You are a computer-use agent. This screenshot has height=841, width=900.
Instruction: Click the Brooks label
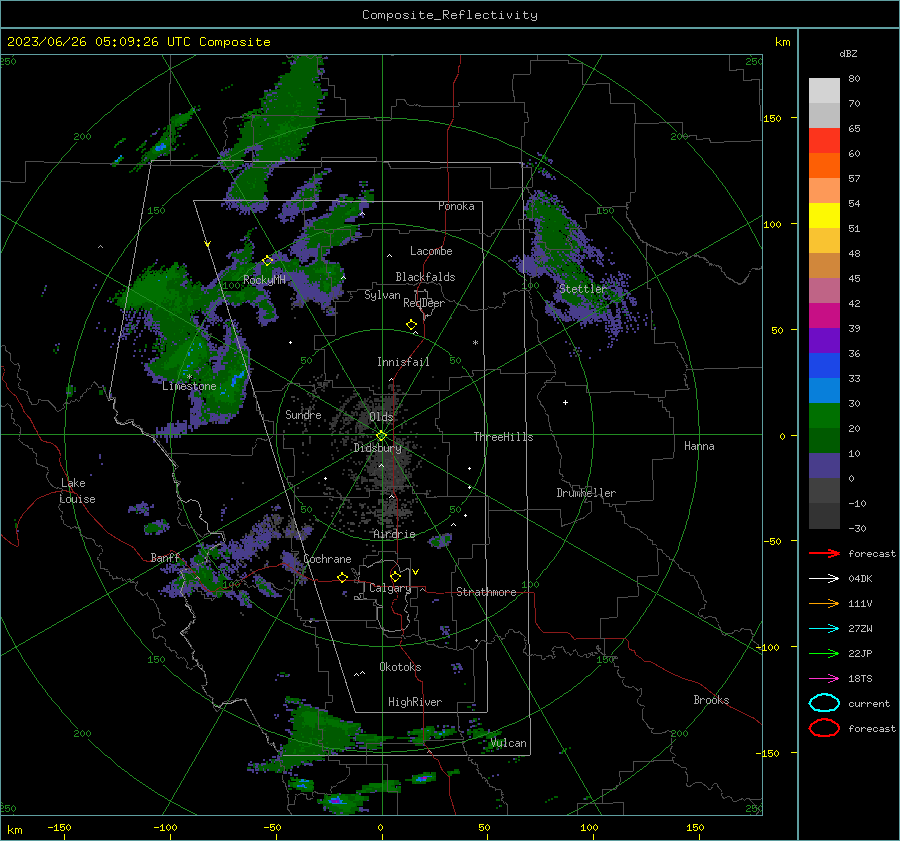(x=711, y=700)
